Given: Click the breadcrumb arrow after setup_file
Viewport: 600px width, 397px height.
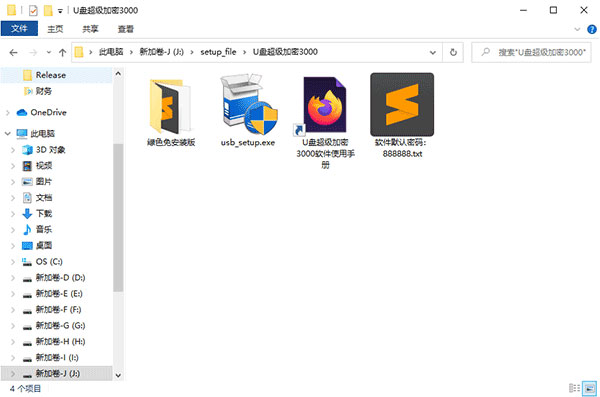Looking at the screenshot, I should (245, 52).
